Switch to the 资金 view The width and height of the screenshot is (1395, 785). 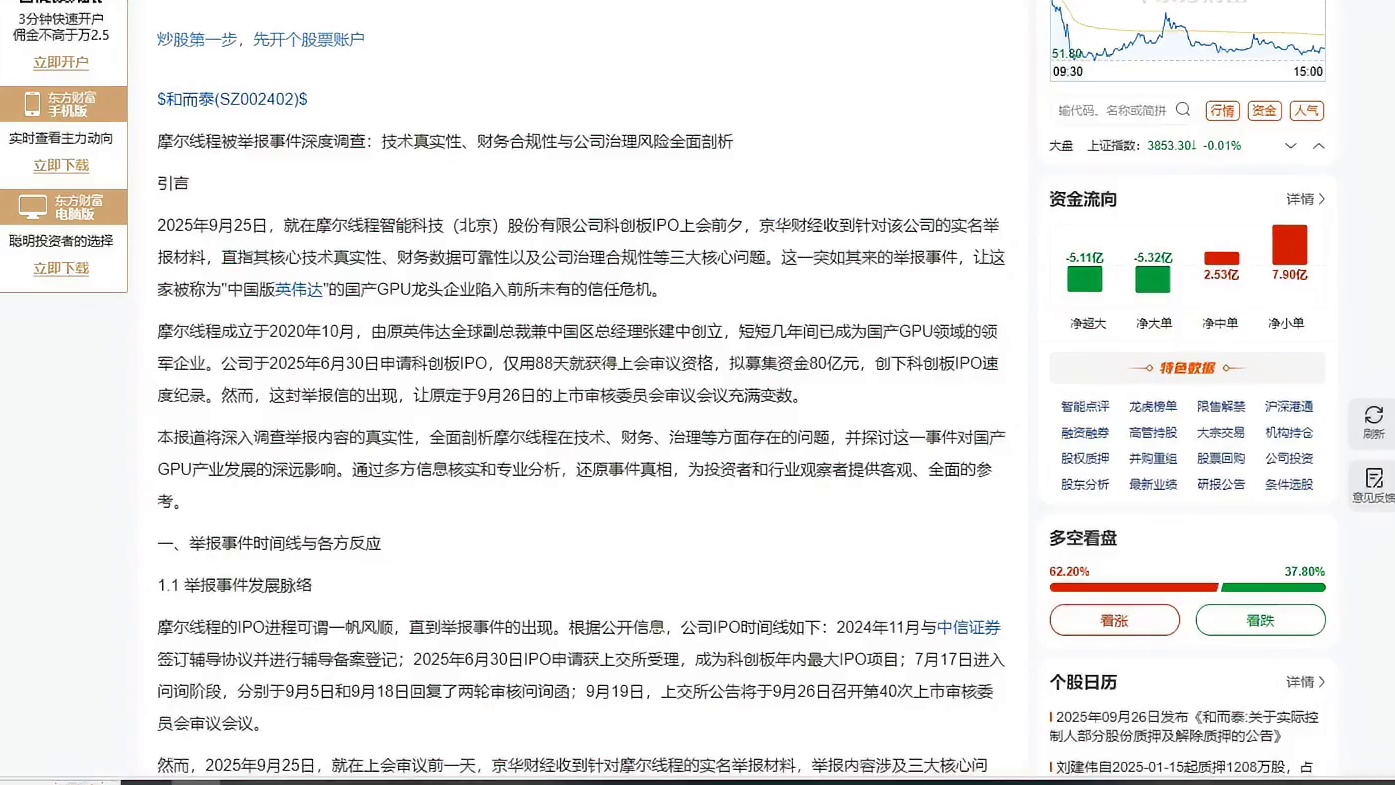(1264, 111)
